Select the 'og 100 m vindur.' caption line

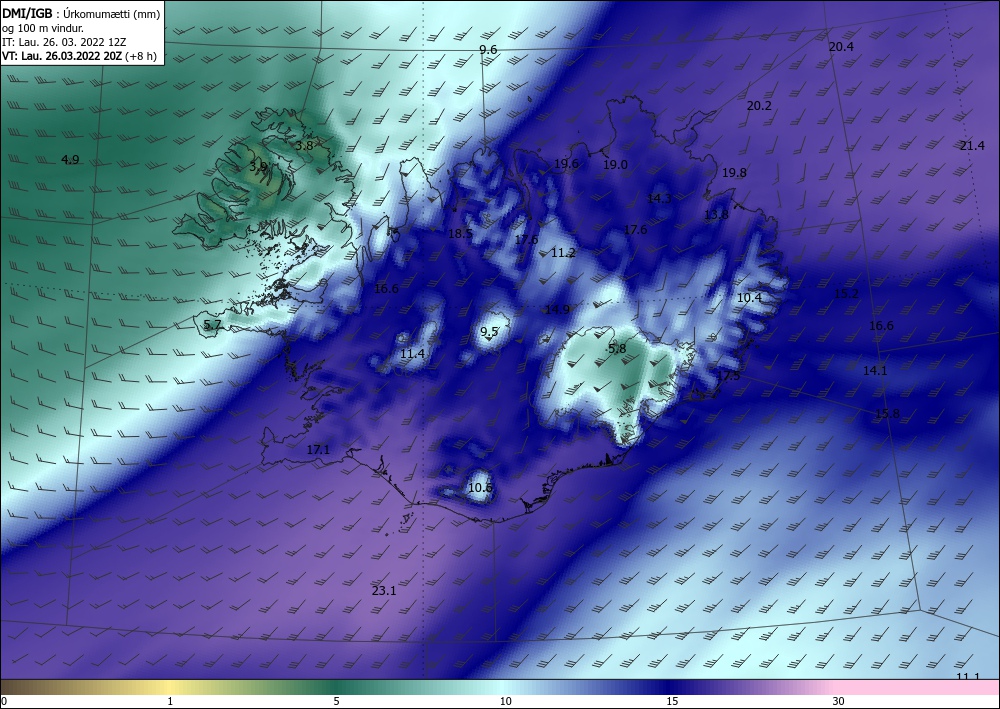point(43,28)
